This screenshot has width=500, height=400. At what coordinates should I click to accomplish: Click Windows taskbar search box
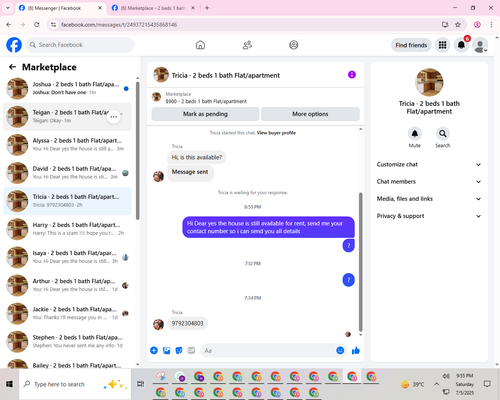pos(75,384)
